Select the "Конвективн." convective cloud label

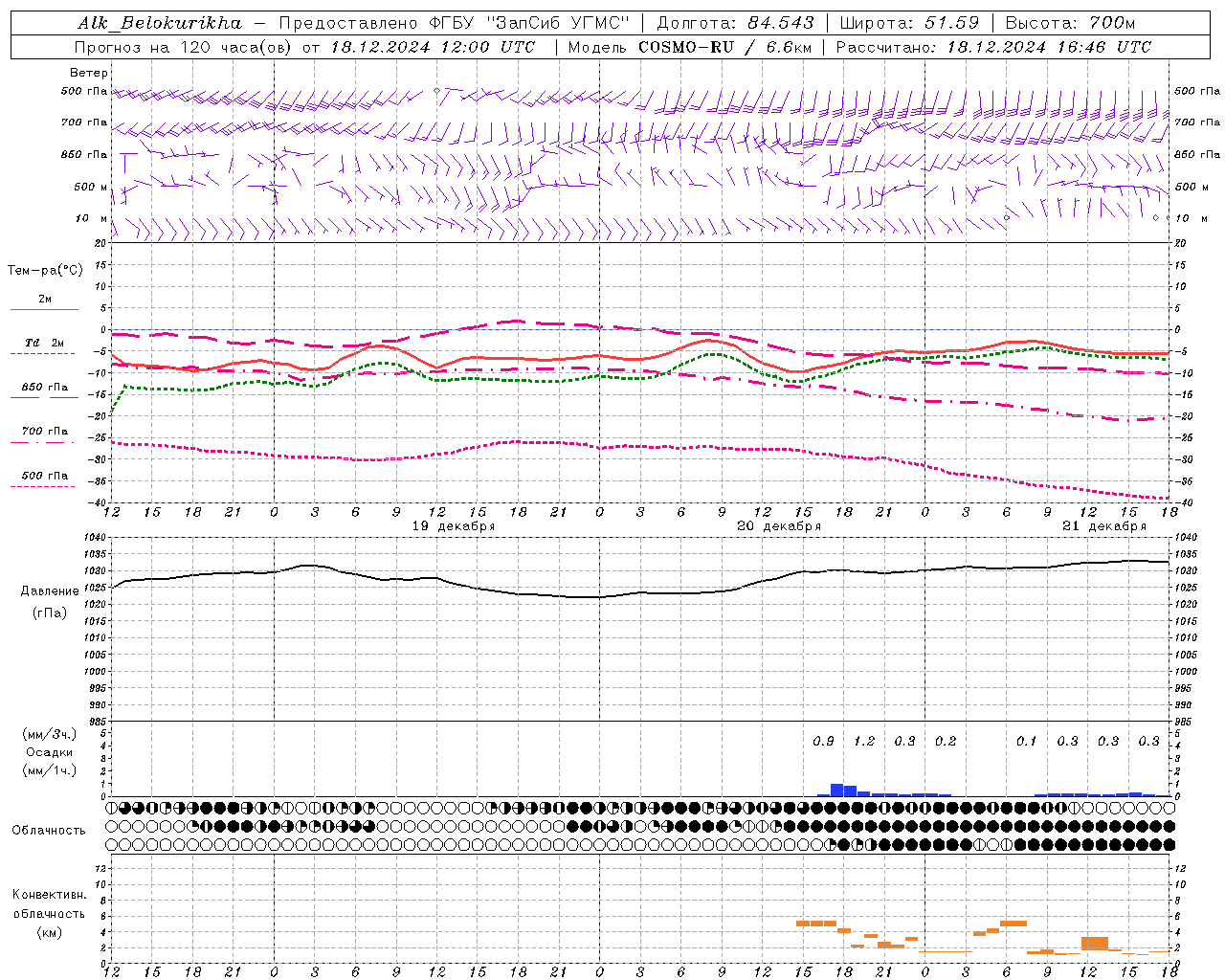coord(50,895)
